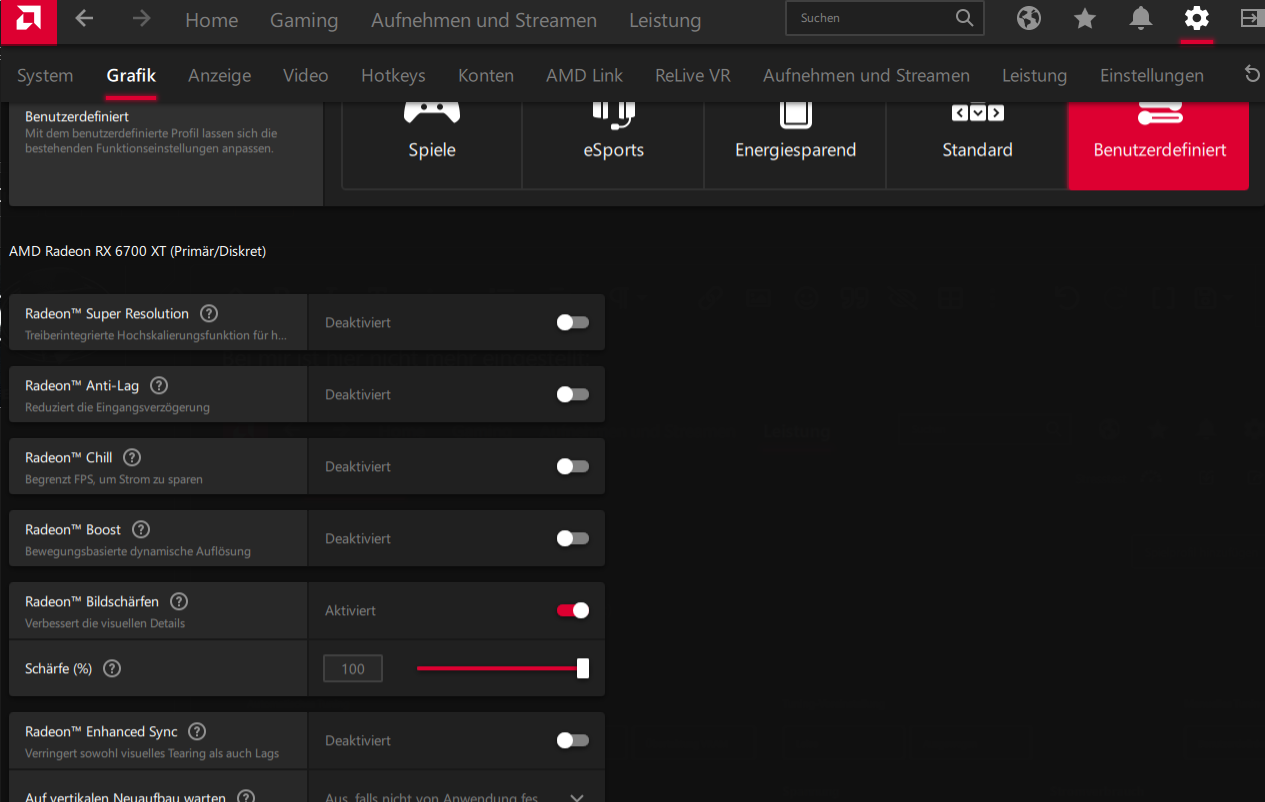
Task: Open the web browser globe icon
Action: pyautogui.click(x=1028, y=18)
